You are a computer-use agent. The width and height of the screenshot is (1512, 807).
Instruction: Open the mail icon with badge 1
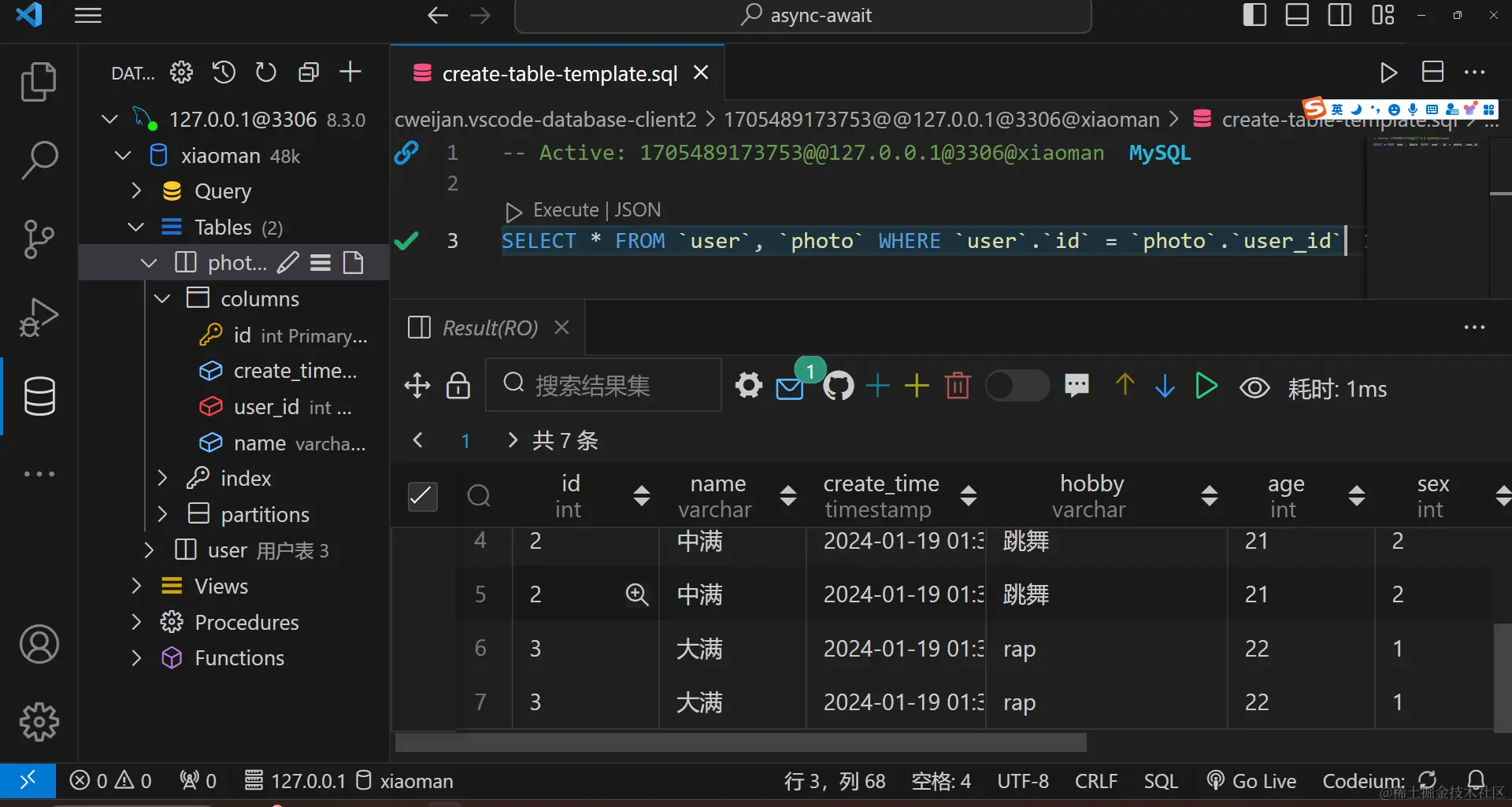click(790, 388)
